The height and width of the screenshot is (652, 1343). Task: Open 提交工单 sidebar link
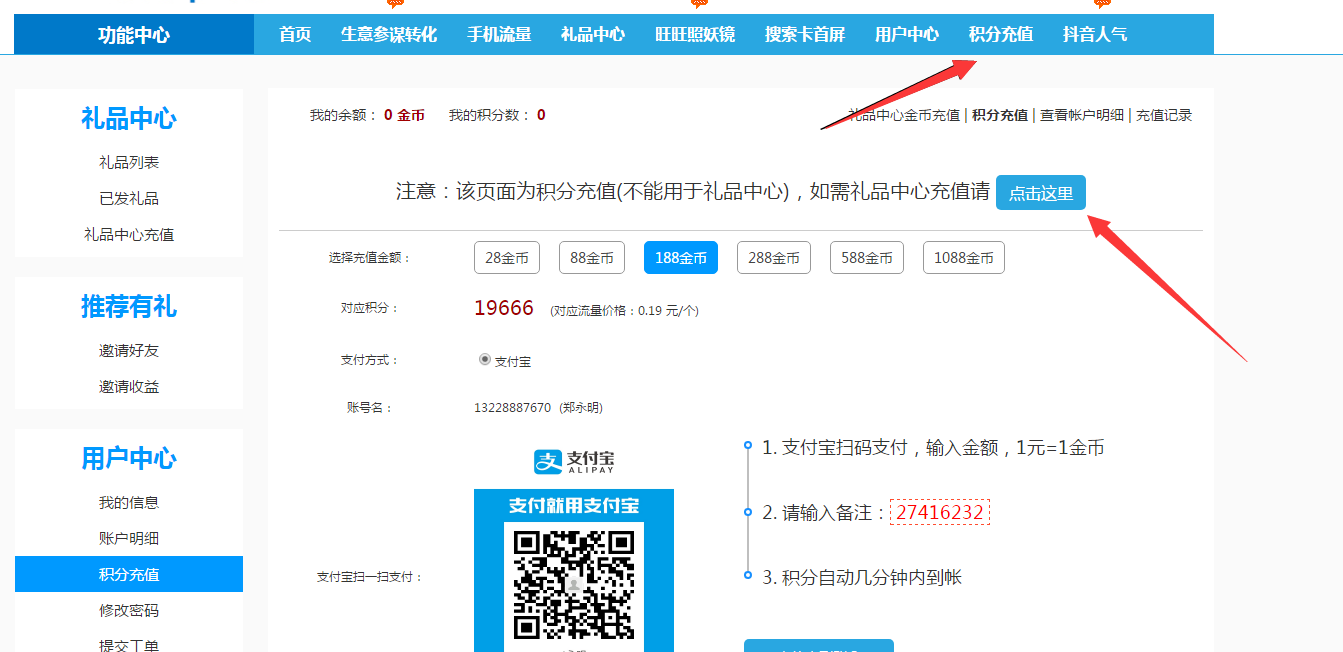tap(129, 645)
